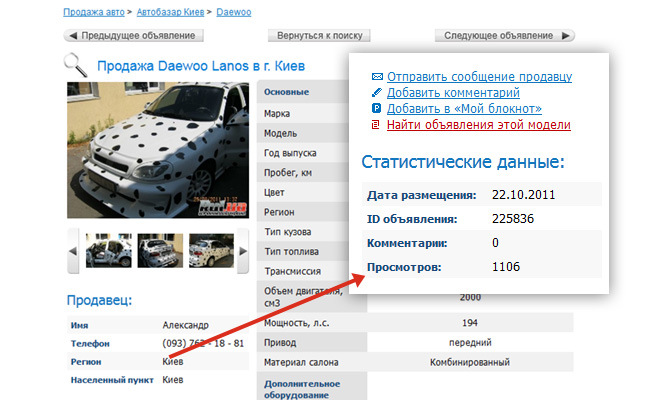Open Отправить сообщение продавцу link
This screenshot has width=660, height=400.
click(x=479, y=77)
